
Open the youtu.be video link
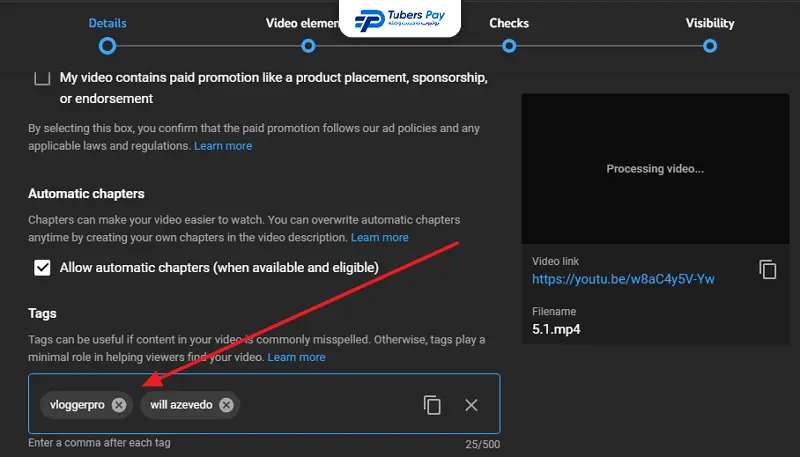point(623,279)
